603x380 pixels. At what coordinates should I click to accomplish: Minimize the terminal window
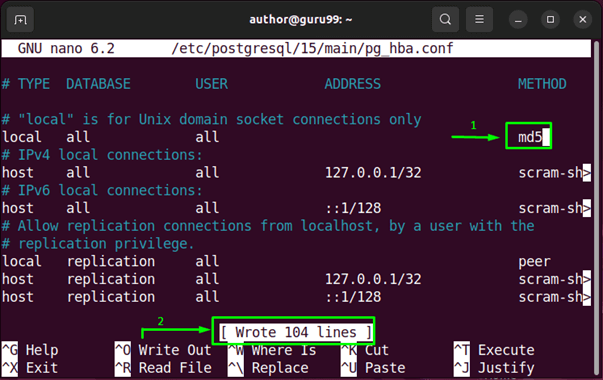pyautogui.click(x=518, y=20)
